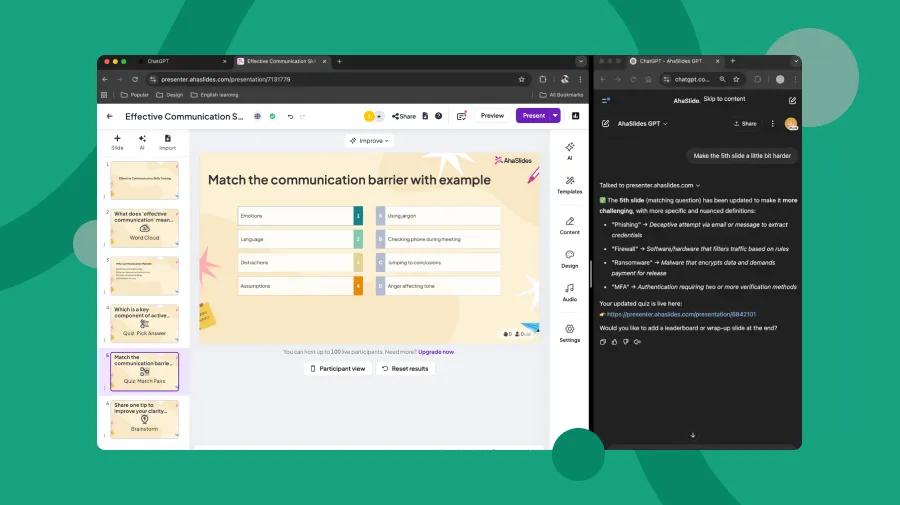Viewport: 900px width, 505px height.
Task: Open the Design panel icon
Action: coord(569,258)
